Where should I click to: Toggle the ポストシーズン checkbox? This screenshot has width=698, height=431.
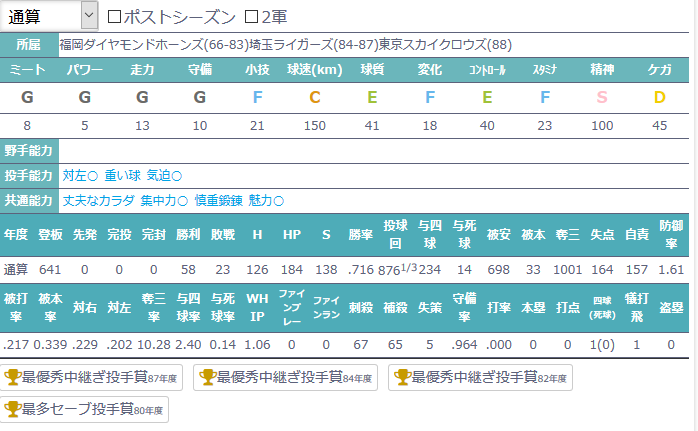114,16
